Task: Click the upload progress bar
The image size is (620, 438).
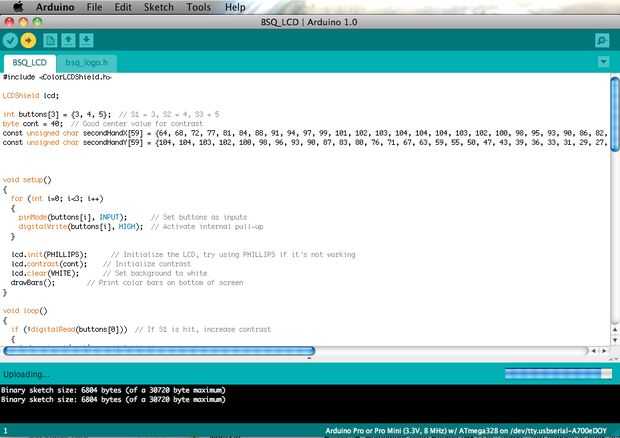Action: click(x=558, y=374)
